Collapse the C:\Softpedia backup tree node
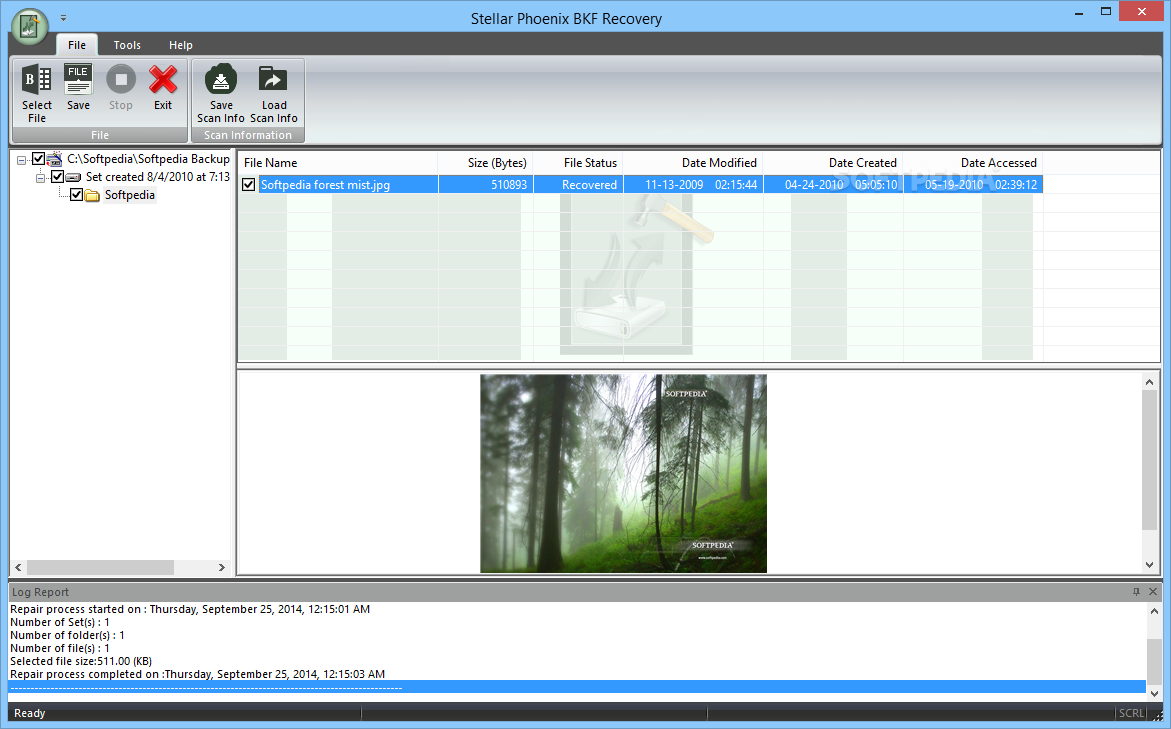This screenshot has width=1171, height=729. [x=22, y=160]
